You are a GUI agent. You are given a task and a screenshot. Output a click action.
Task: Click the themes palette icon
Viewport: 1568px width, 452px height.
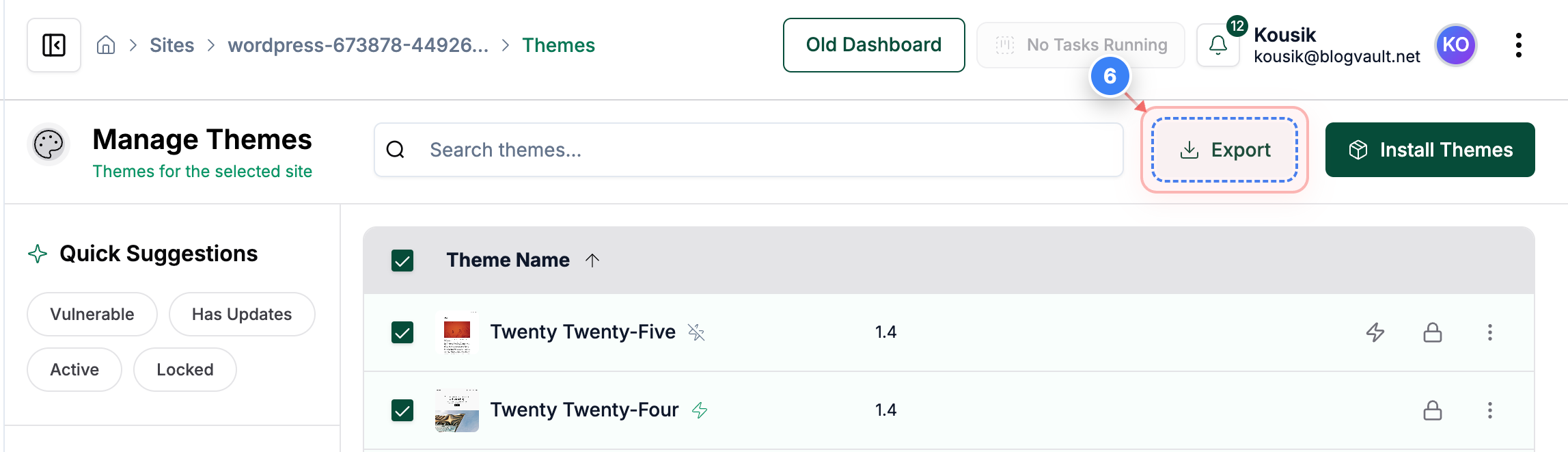coord(48,144)
